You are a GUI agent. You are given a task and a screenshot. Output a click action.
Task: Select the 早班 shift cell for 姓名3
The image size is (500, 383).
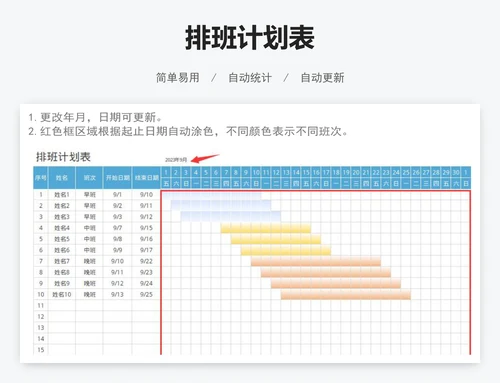pyautogui.click(x=89, y=217)
